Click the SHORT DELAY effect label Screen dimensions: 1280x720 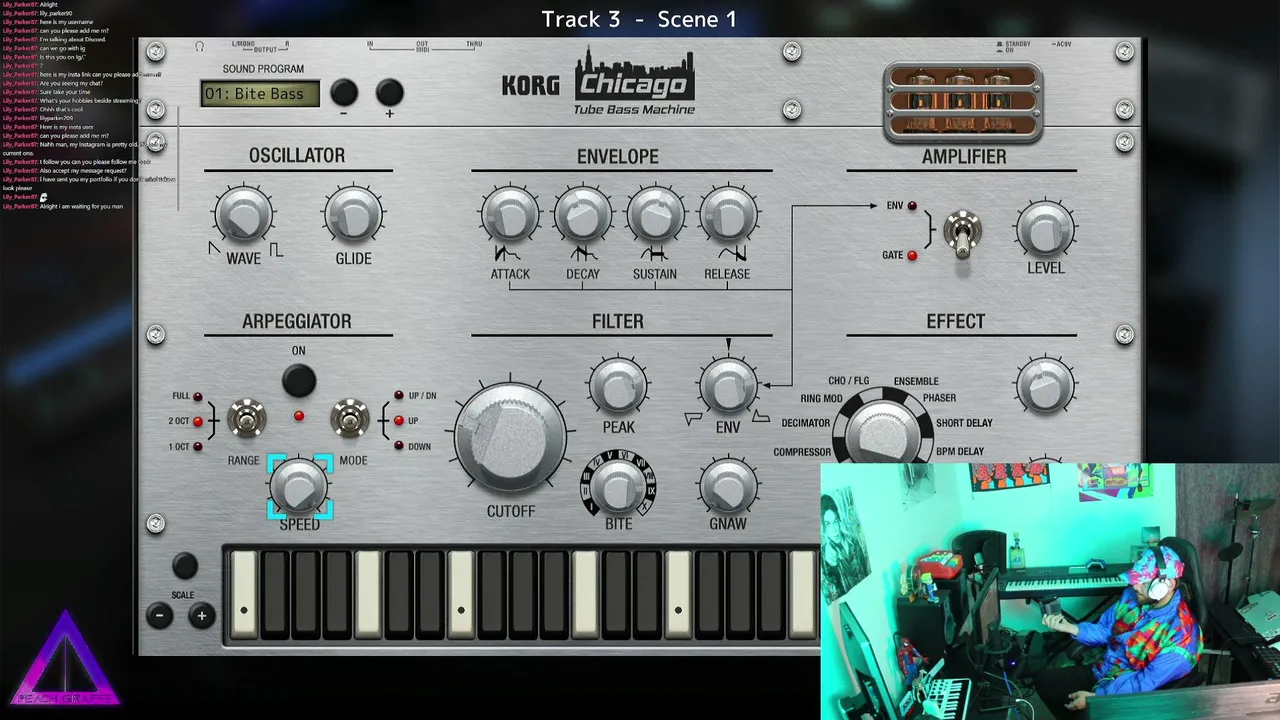[964, 423]
